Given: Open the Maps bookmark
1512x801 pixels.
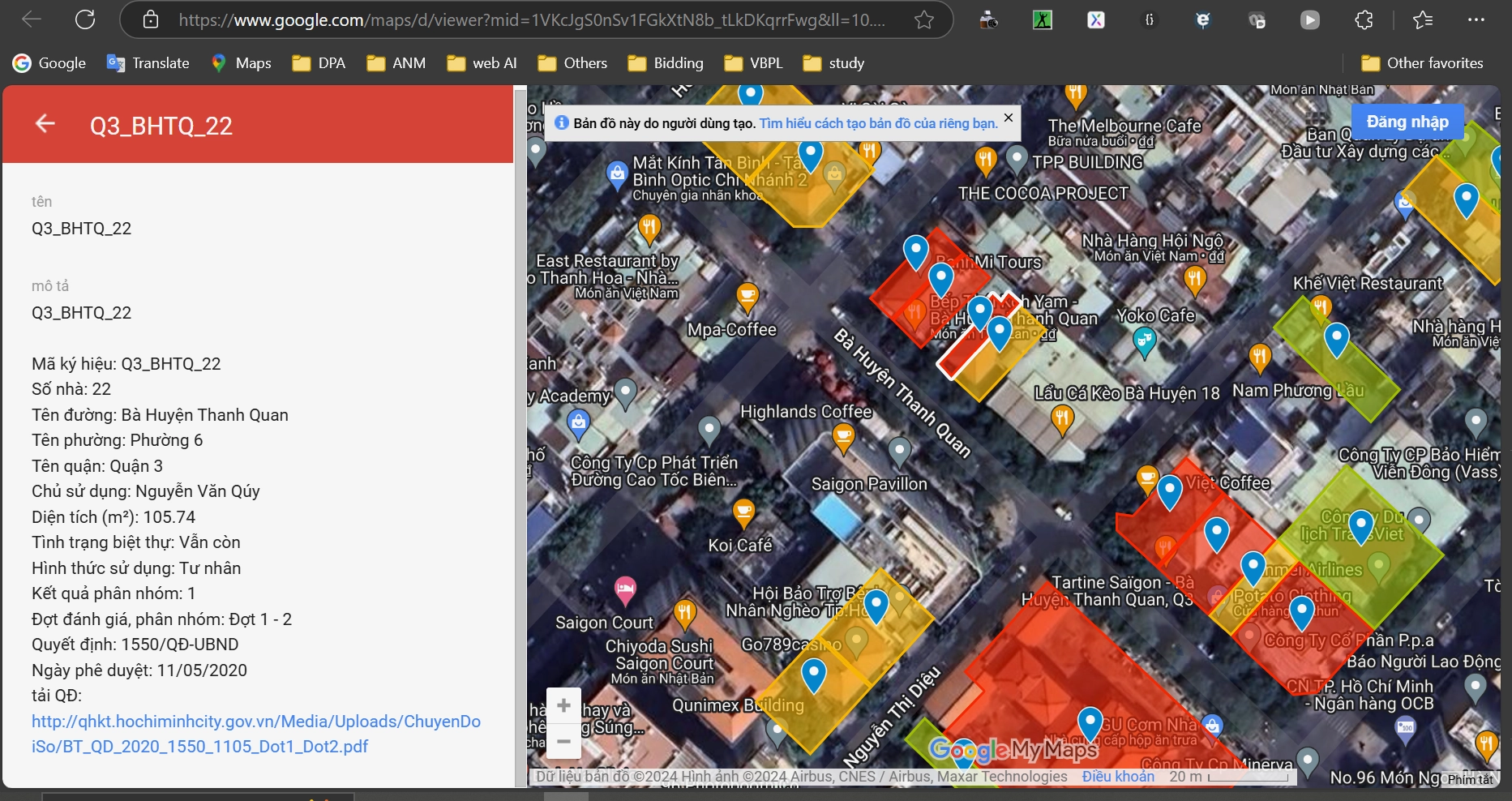Looking at the screenshot, I should (242, 63).
